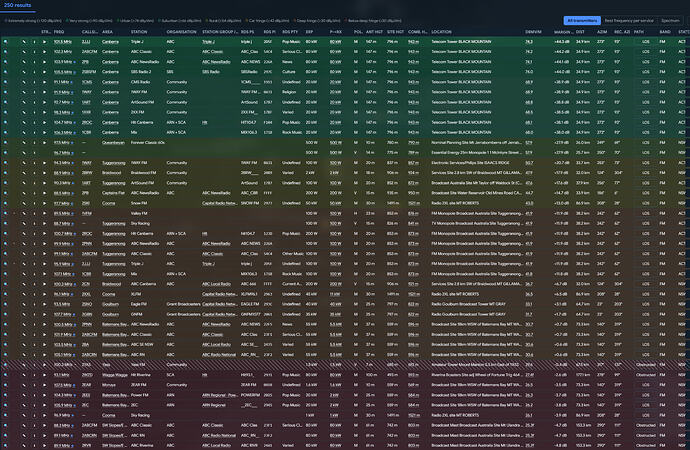Sort by the PATH column header

tap(639, 32)
